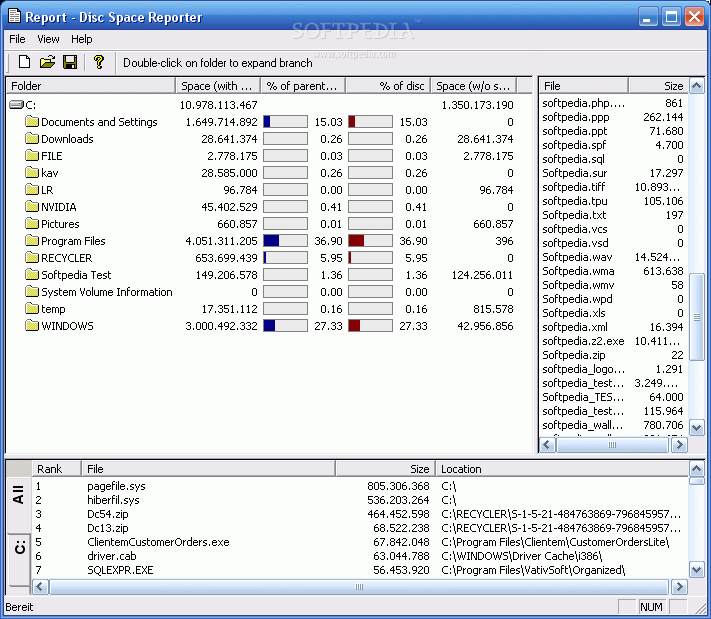711x619 pixels.
Task: Click scroll right arrow of ranking list
Action: pyautogui.click(x=679, y=587)
